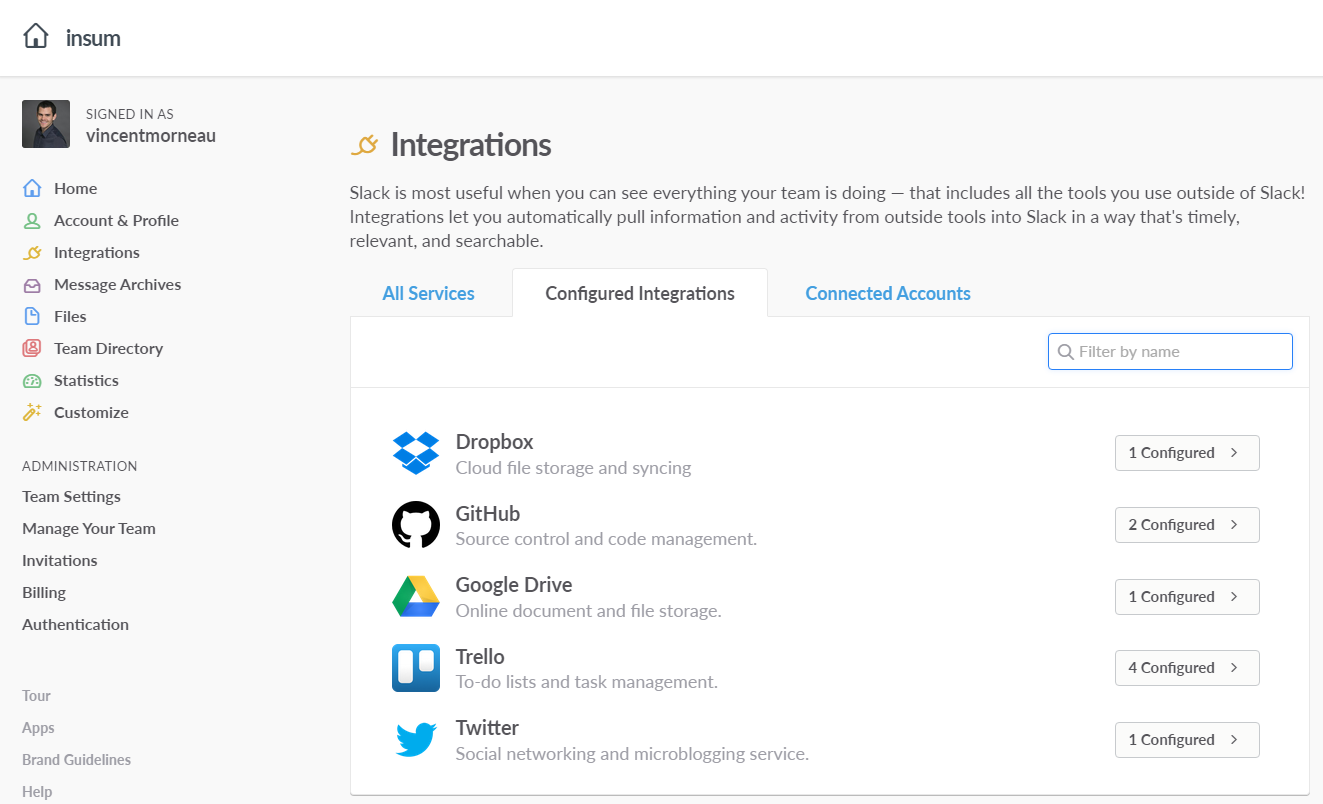The width and height of the screenshot is (1323, 804).
Task: Click the Twitter bird logo
Action: [416, 740]
